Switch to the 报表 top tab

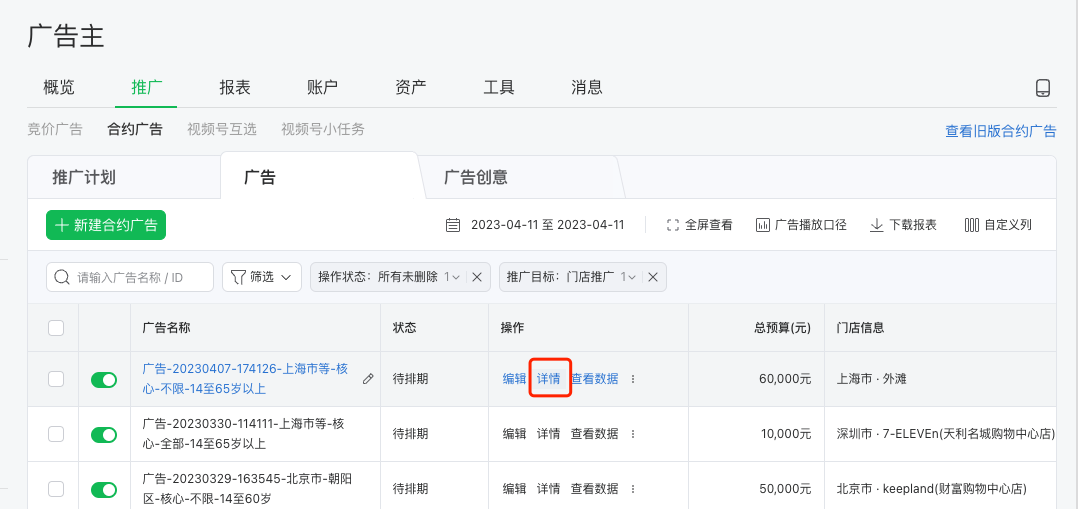point(235,88)
